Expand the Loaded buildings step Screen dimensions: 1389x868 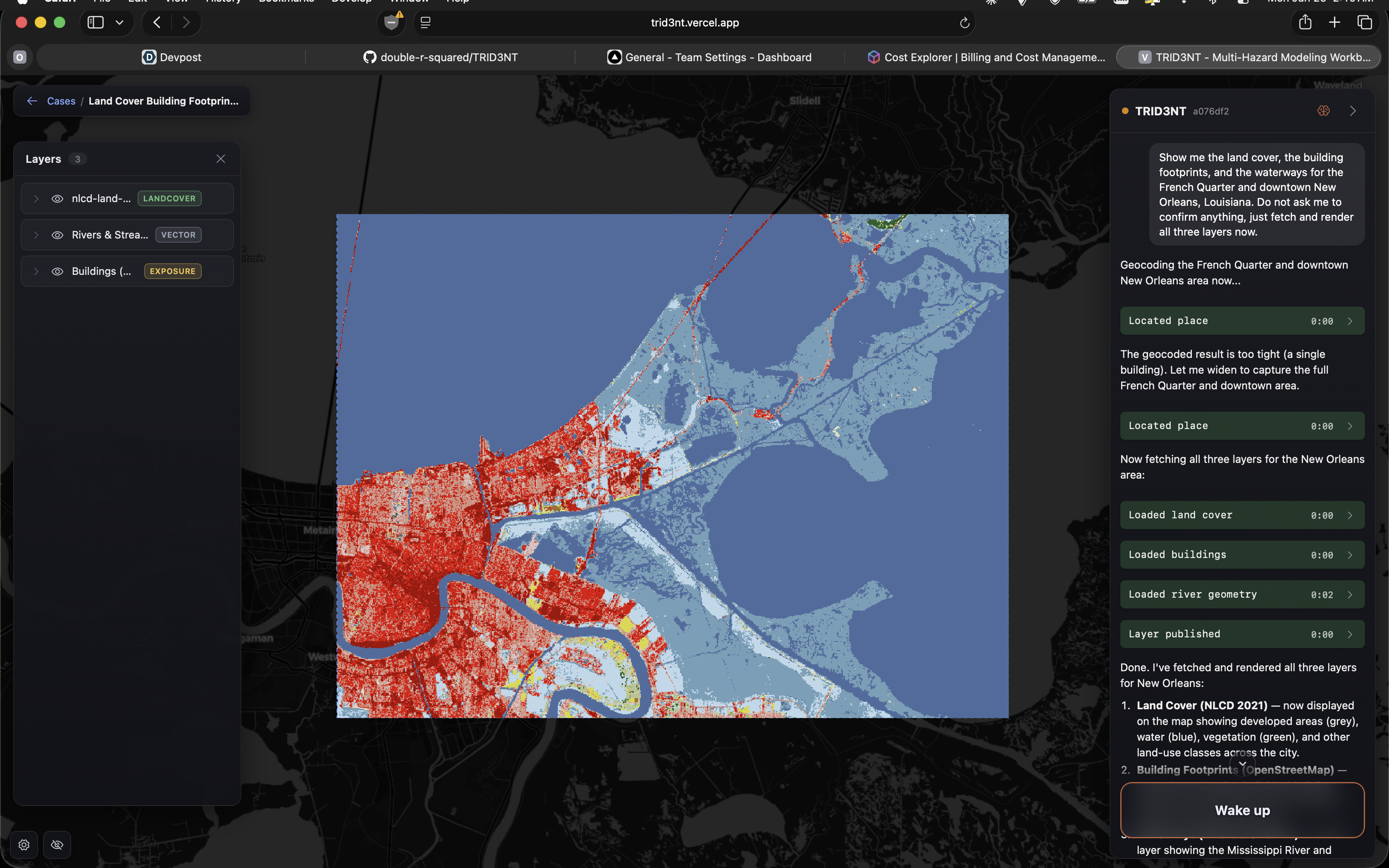click(1242, 555)
